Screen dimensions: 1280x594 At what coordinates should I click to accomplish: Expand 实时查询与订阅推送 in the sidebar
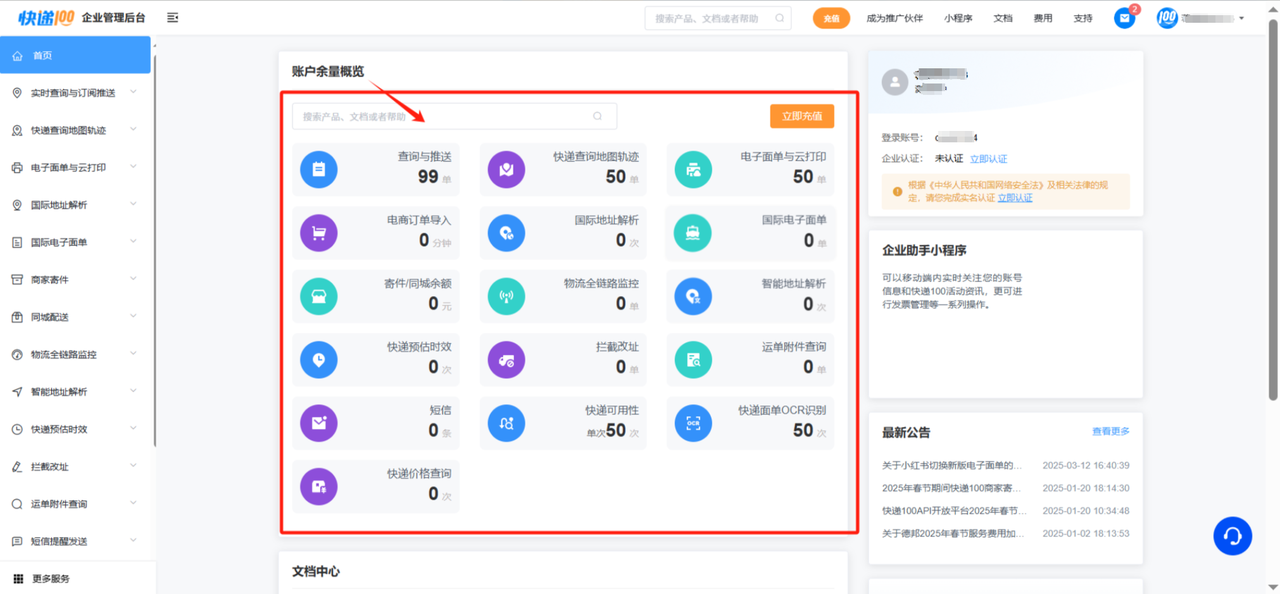click(77, 93)
